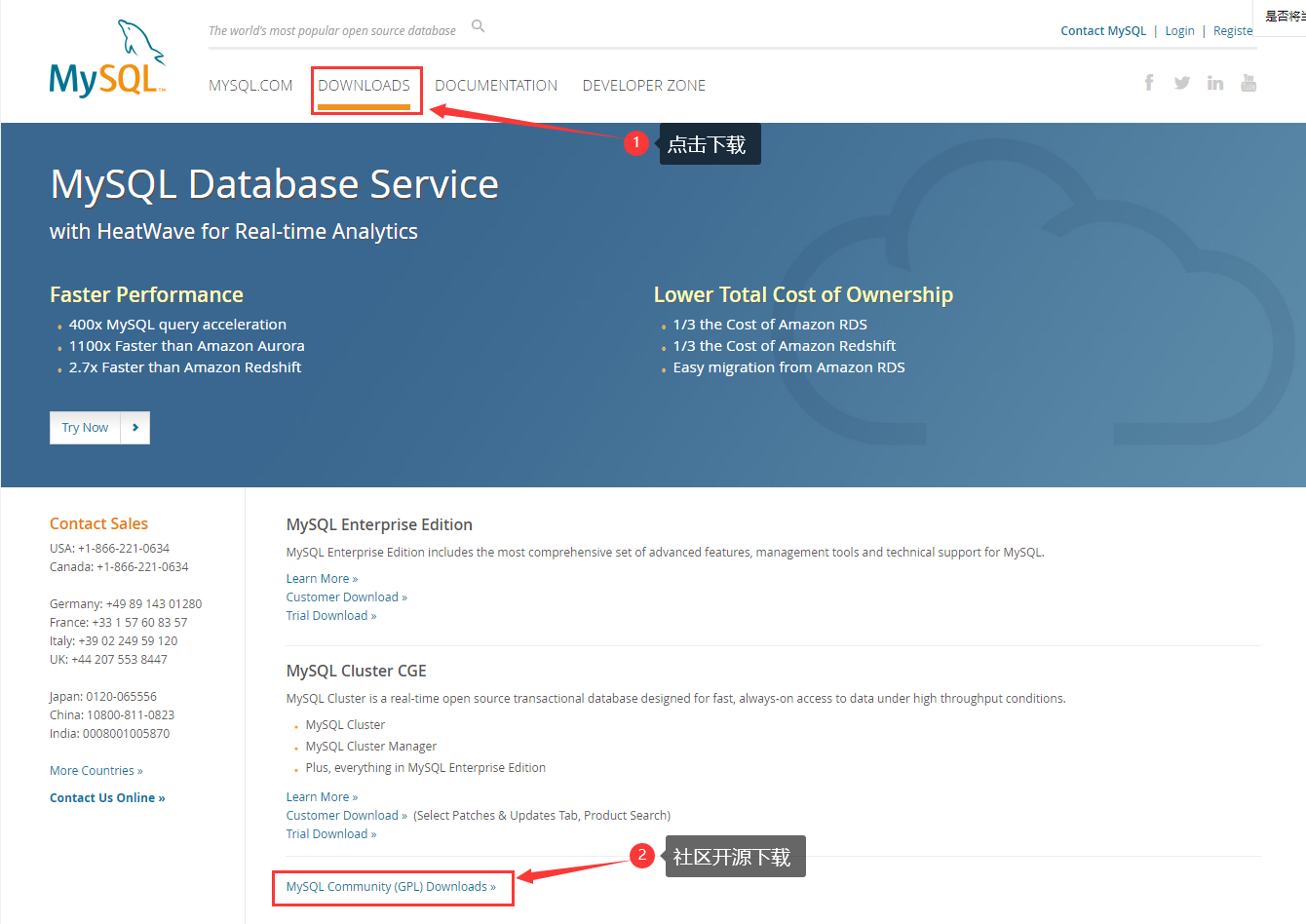Viewport: 1306px width, 924px height.
Task: Open MySQL LinkedIn icon
Action: coord(1215,83)
